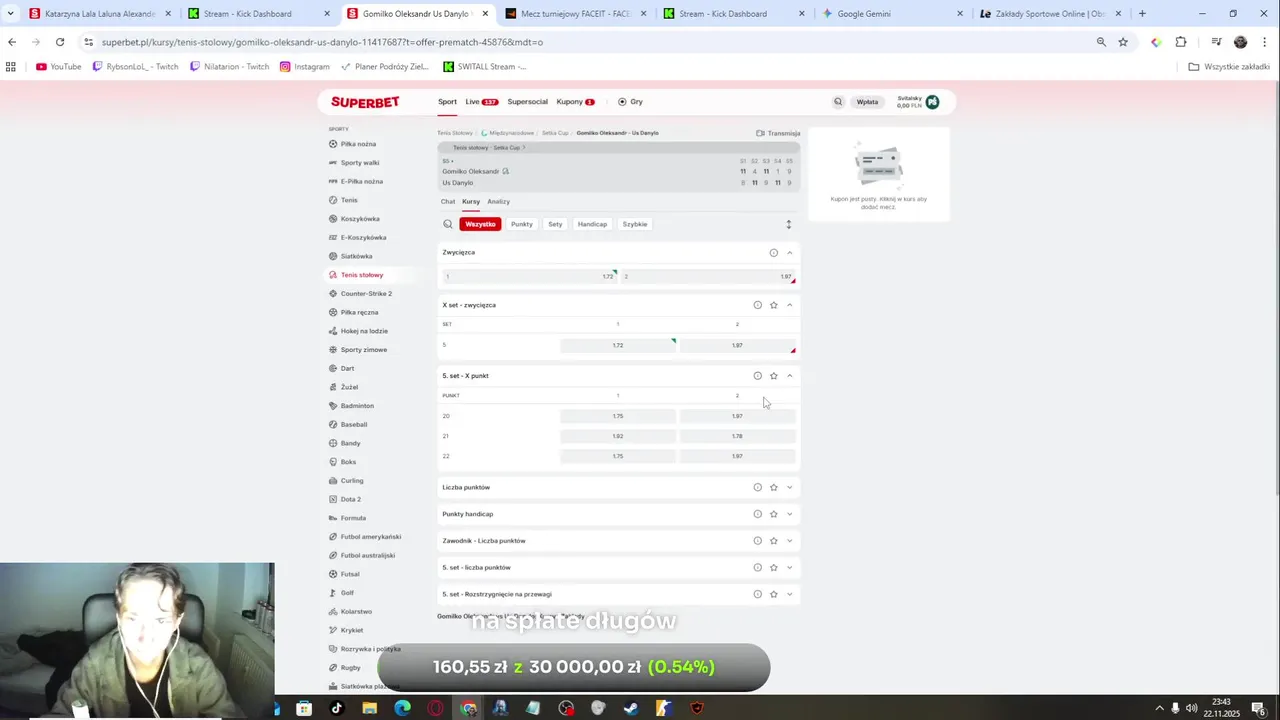Collapse X set - zwycięzca market

pos(789,305)
